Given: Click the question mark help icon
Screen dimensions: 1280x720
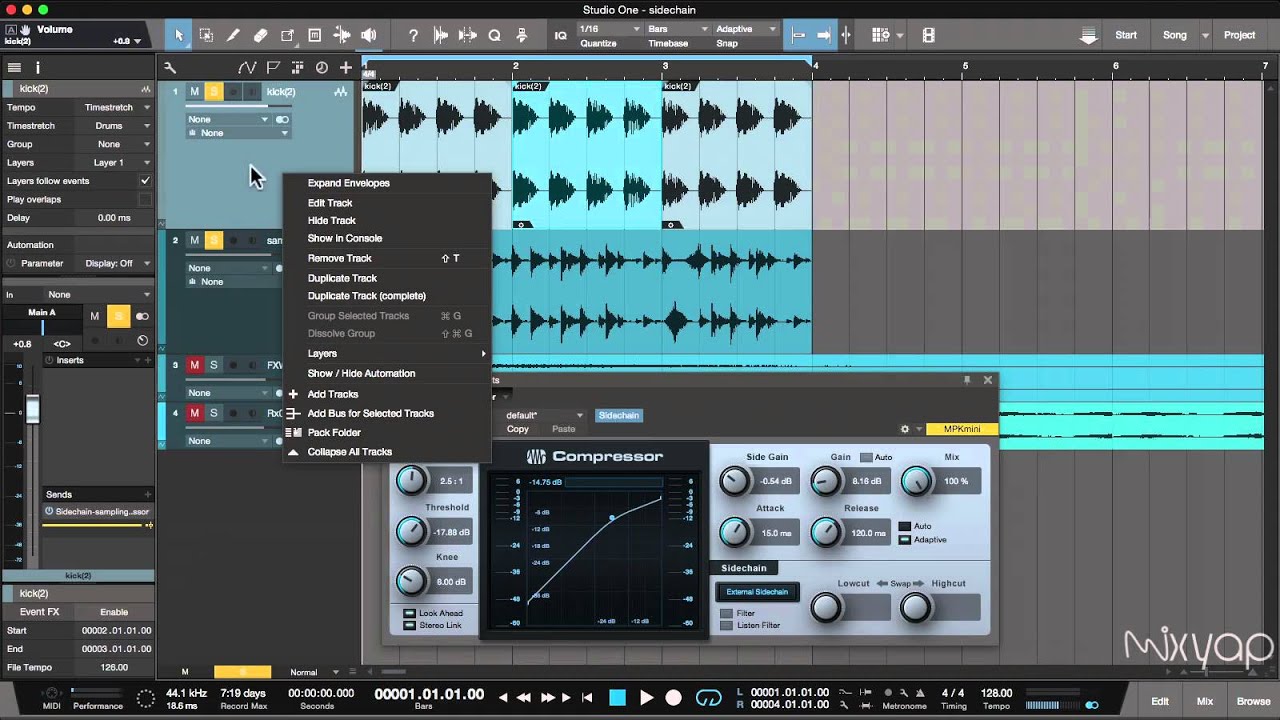Looking at the screenshot, I should pos(413,35).
